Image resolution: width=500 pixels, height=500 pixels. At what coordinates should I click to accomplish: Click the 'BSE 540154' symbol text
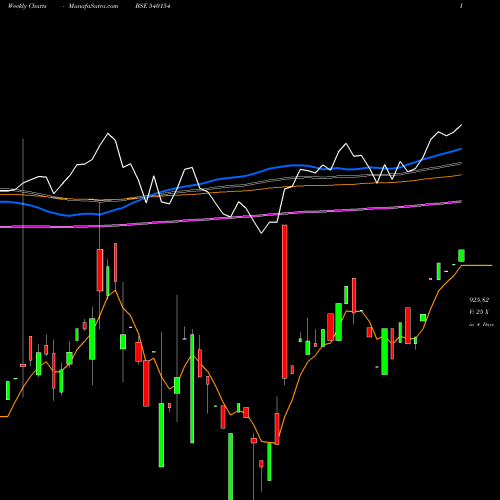coord(153,6)
